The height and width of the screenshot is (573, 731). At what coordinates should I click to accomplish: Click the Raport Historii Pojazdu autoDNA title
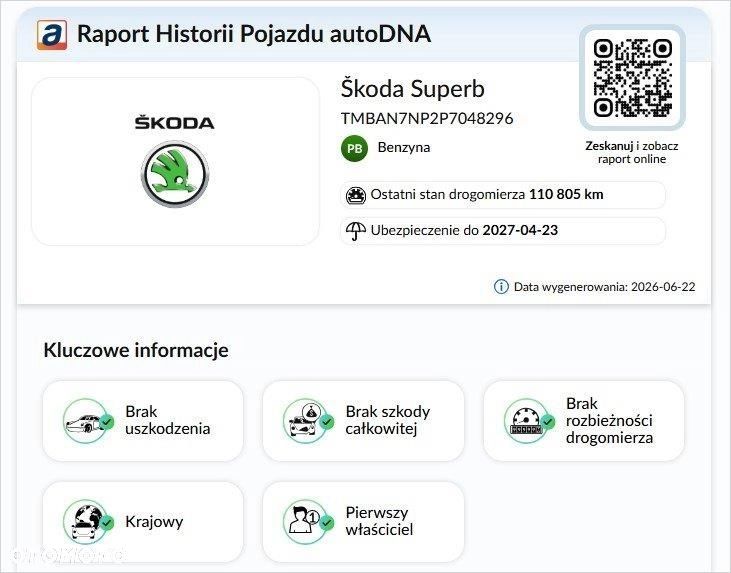coord(254,34)
